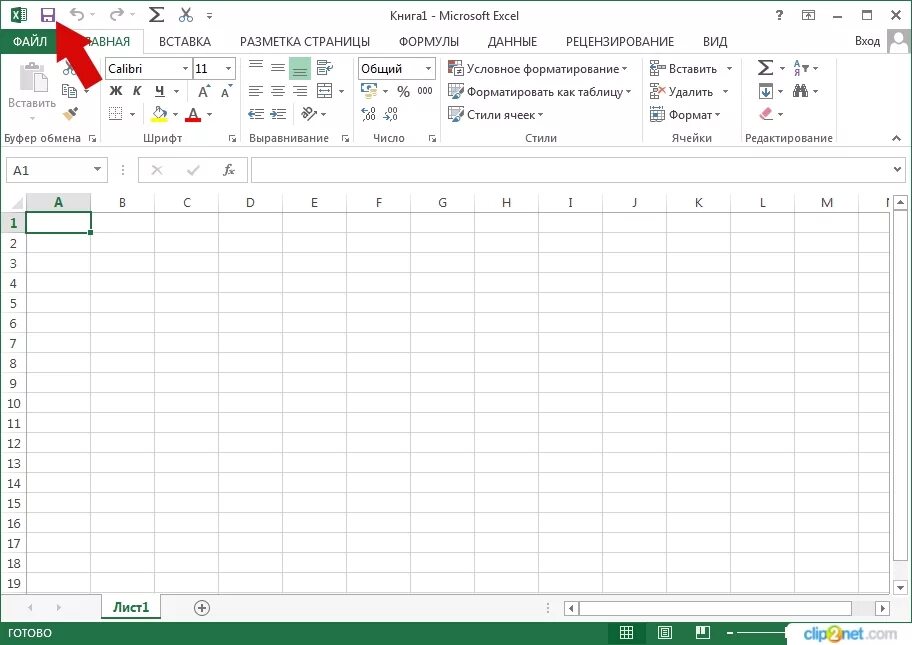
Task: Apply Percent Style format
Action: coord(403,91)
